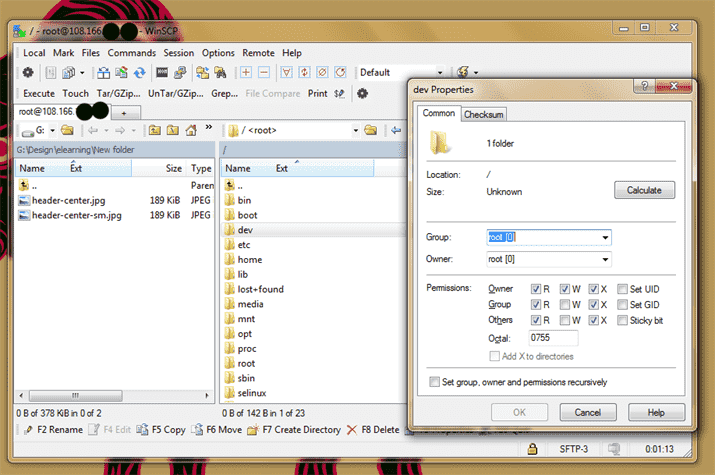Open the Owner combo box dropdown
This screenshot has height=475, width=715.
(x=605, y=259)
